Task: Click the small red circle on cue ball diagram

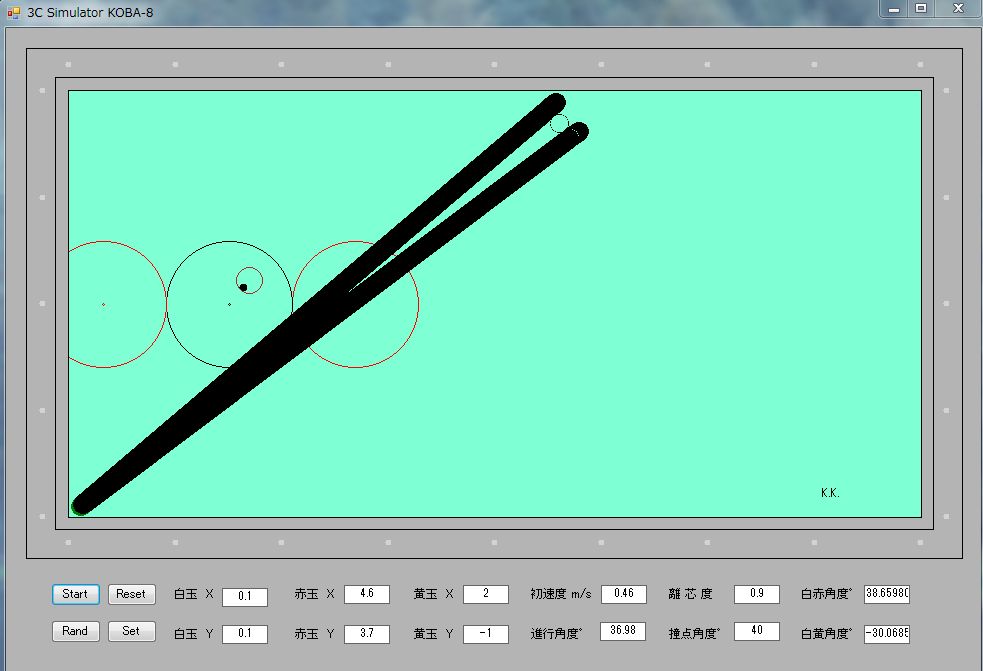Action: [x=250, y=280]
